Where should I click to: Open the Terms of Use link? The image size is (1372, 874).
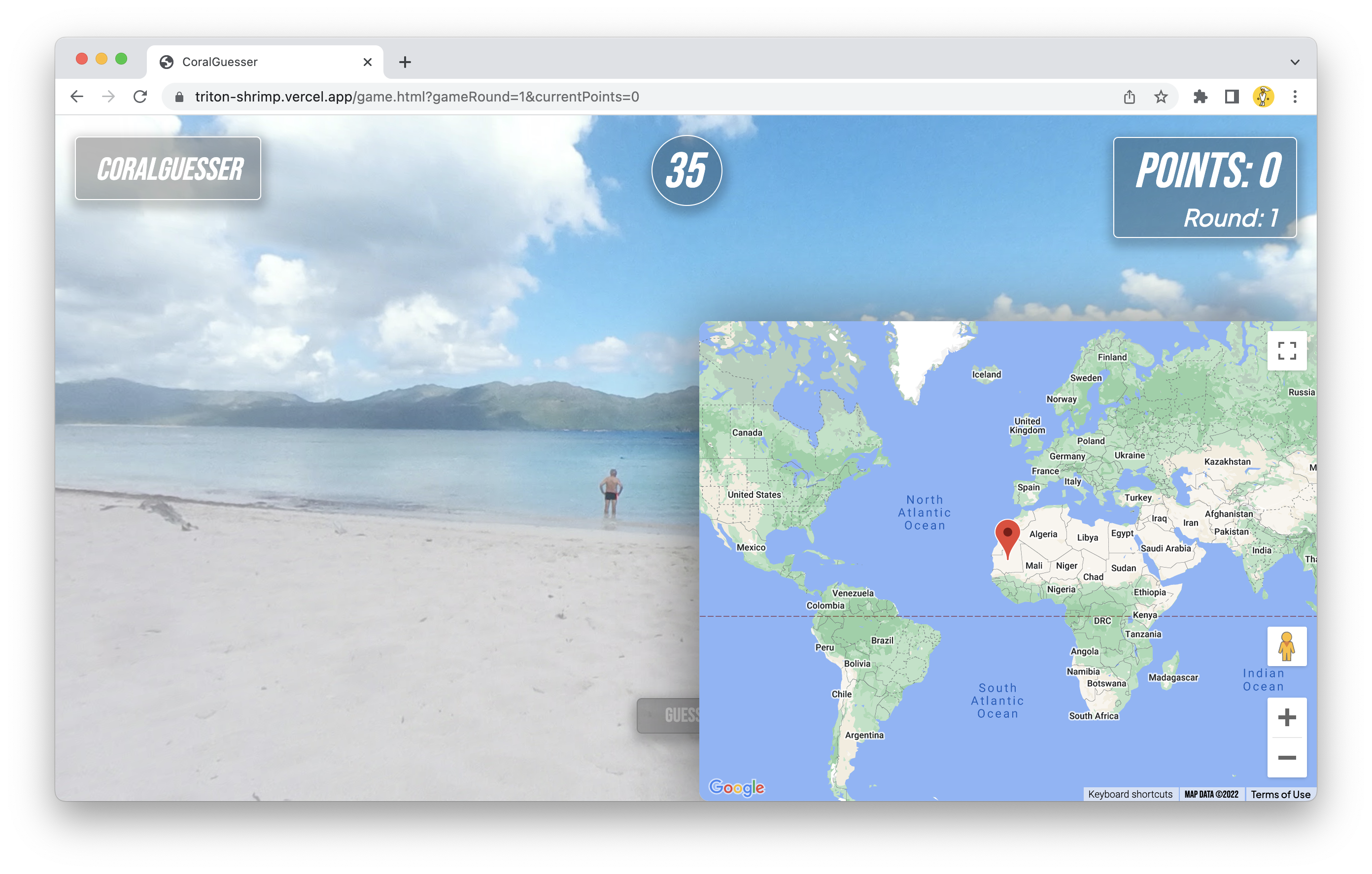click(x=1280, y=794)
